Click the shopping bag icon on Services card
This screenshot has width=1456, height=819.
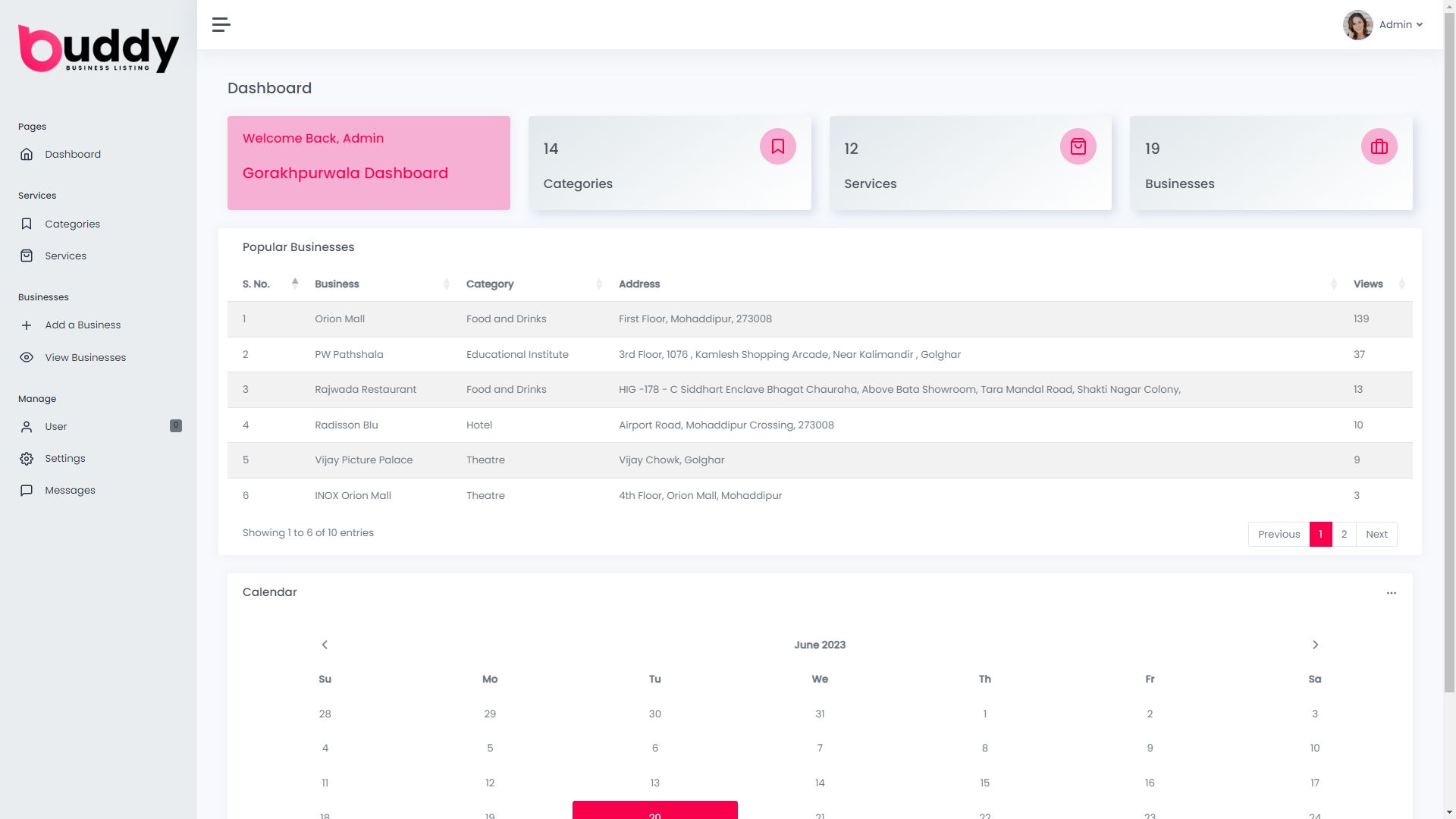tap(1078, 146)
